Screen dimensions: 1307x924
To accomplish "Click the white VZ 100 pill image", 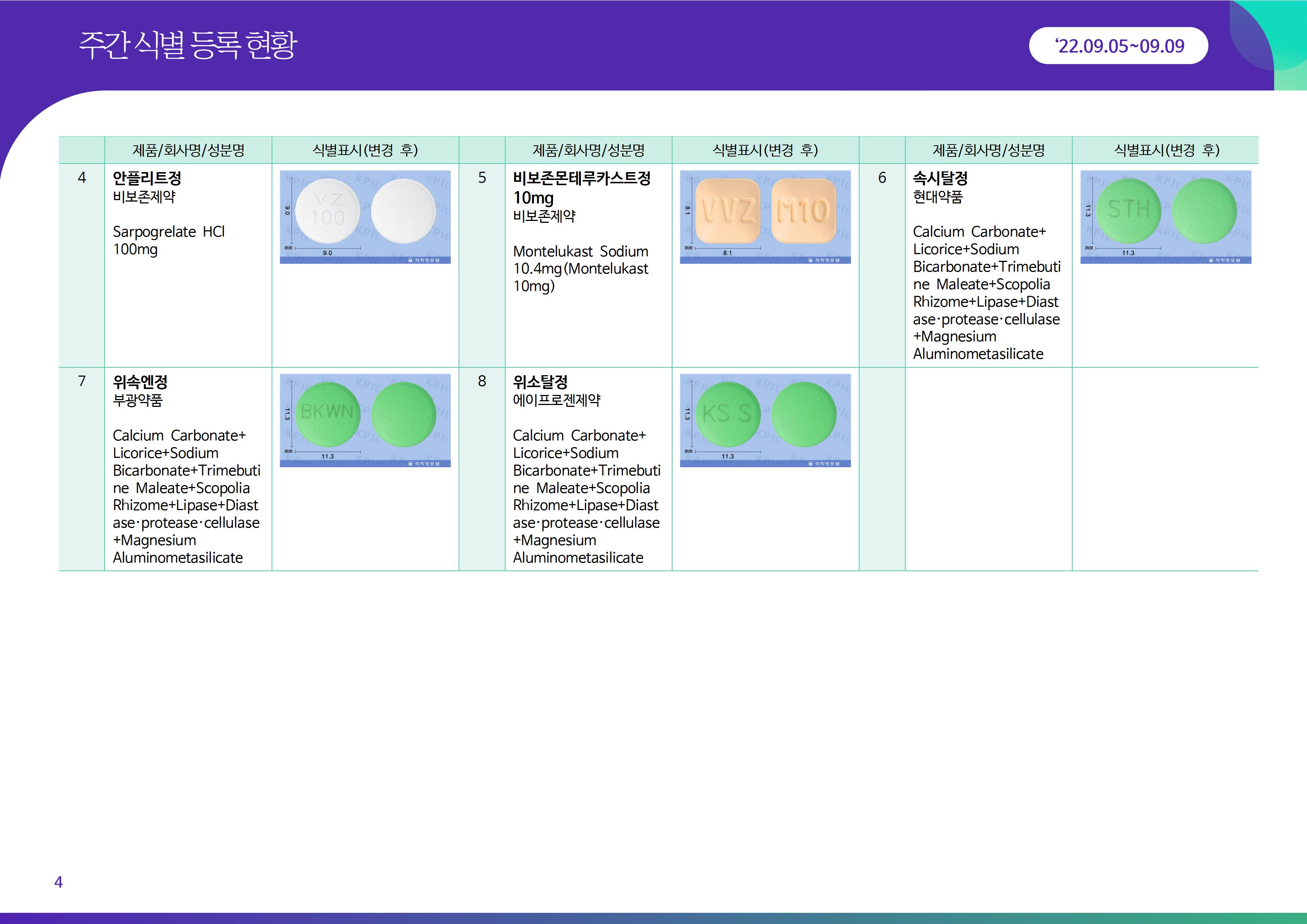I will point(365,217).
